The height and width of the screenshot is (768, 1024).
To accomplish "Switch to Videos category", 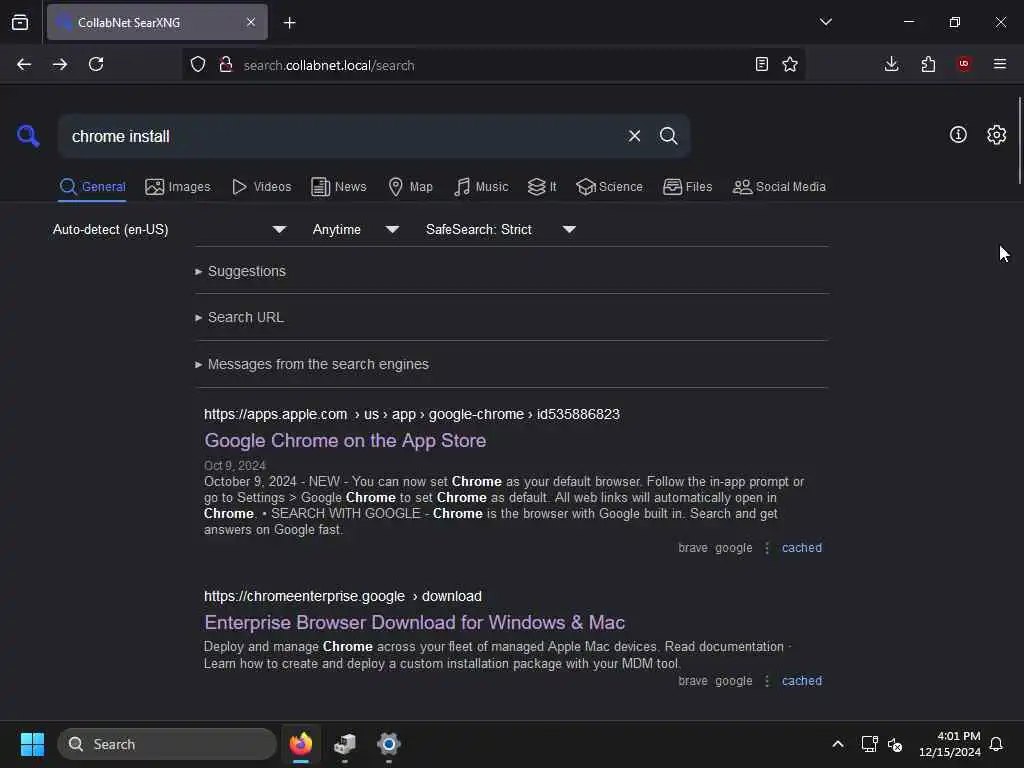I will coord(262,187).
